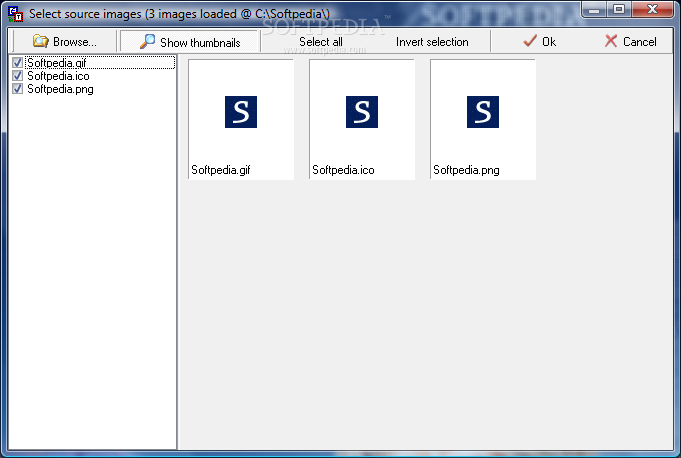Screen dimensions: 681x458
Task: Click the Softpedia.png thumbnail caption
Action: pyautogui.click(x=466, y=170)
